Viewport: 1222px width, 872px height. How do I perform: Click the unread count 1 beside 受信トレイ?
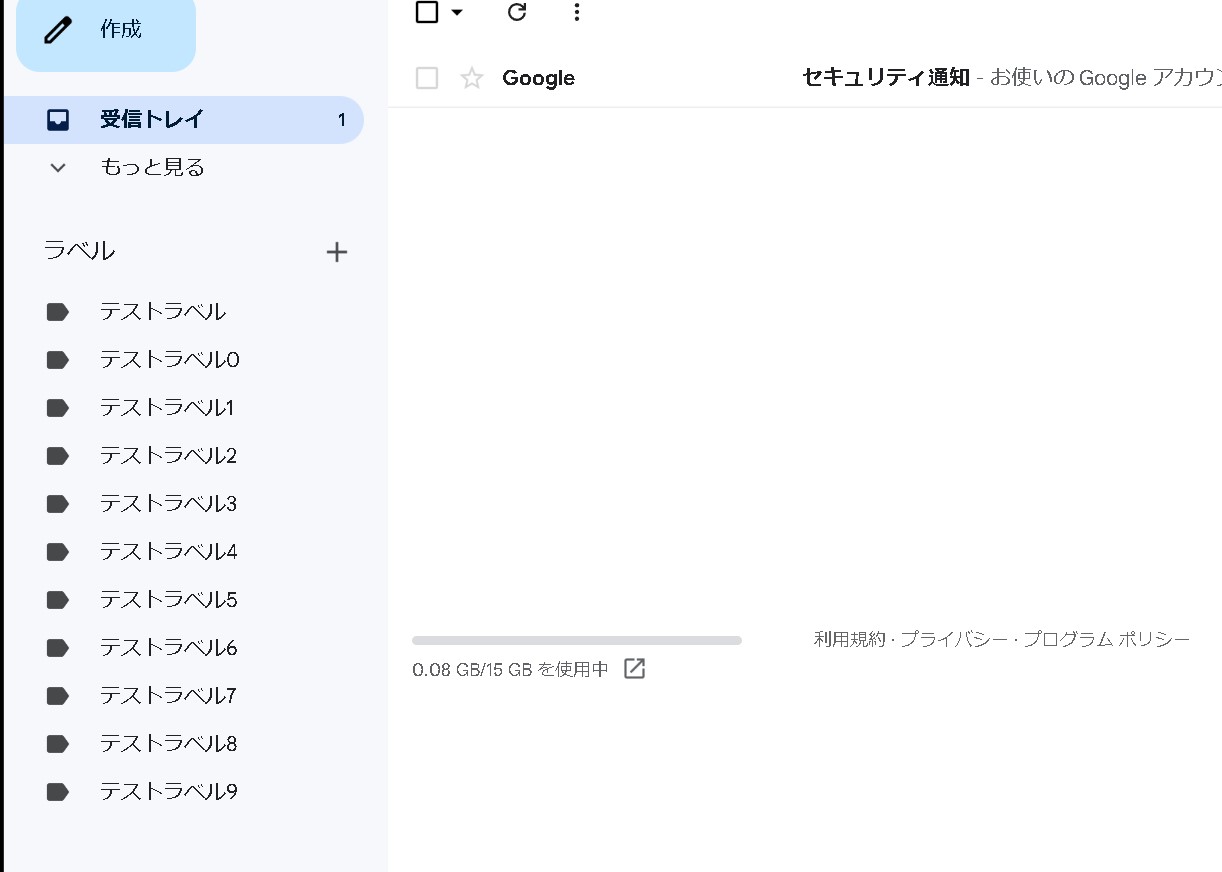pos(341,120)
